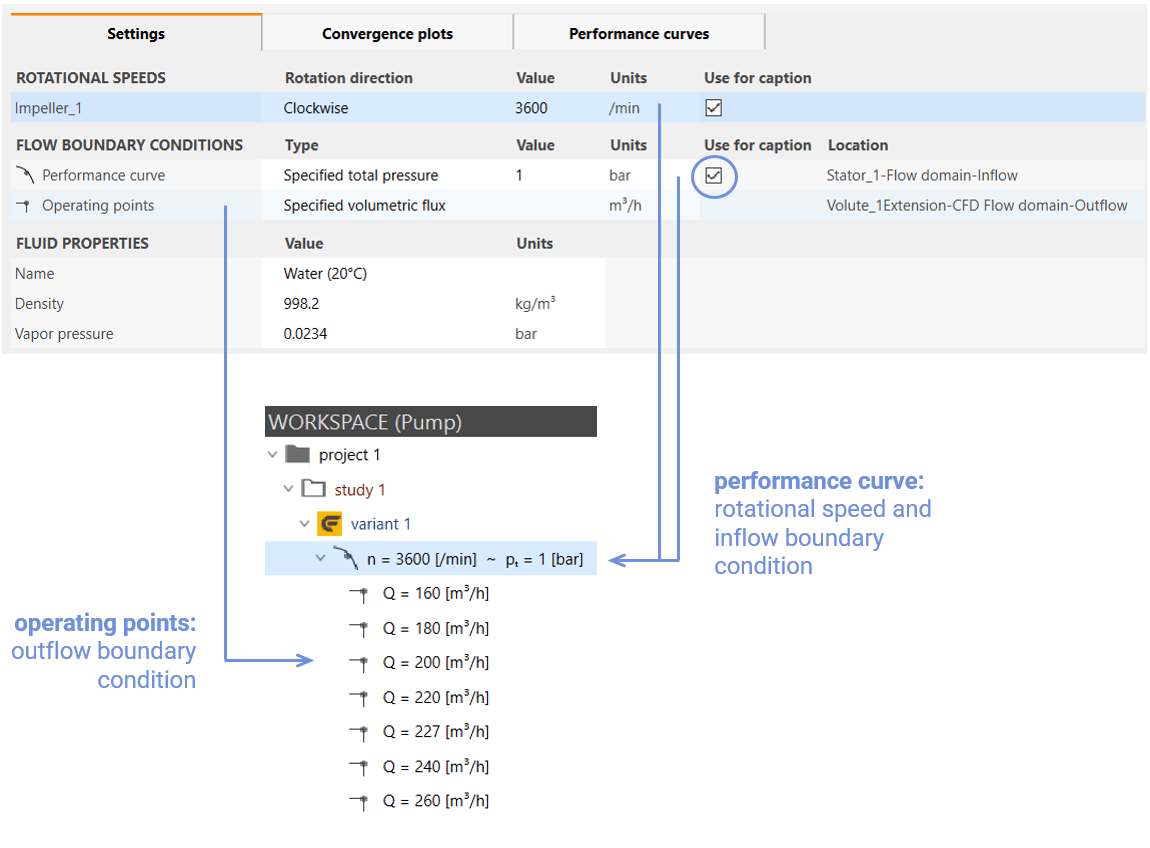Screen dimensions: 1150x848
Task: Click the Operating points row icon
Action: [x=23, y=206]
